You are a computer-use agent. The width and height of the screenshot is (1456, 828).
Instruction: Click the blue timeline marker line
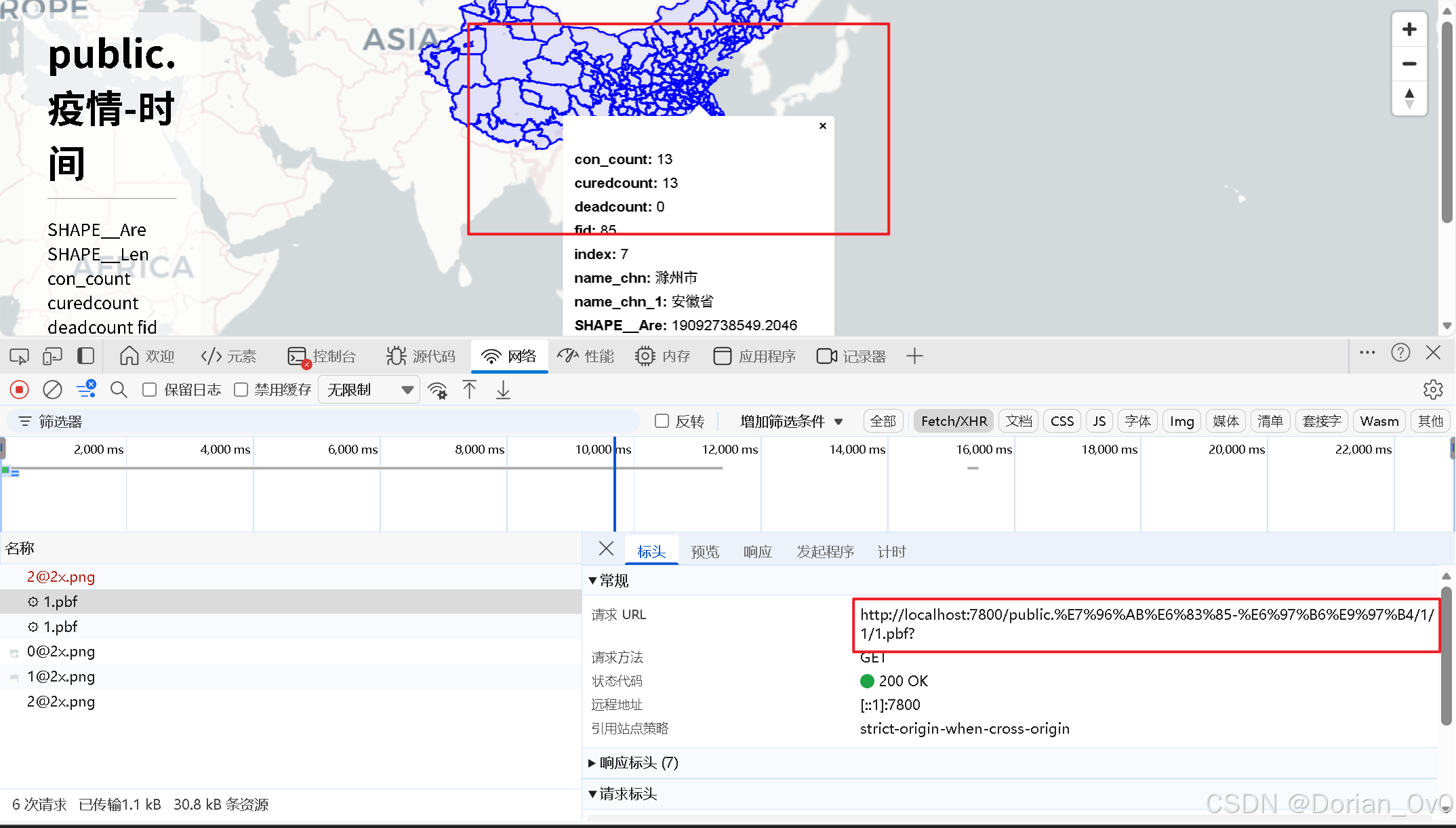click(615, 488)
